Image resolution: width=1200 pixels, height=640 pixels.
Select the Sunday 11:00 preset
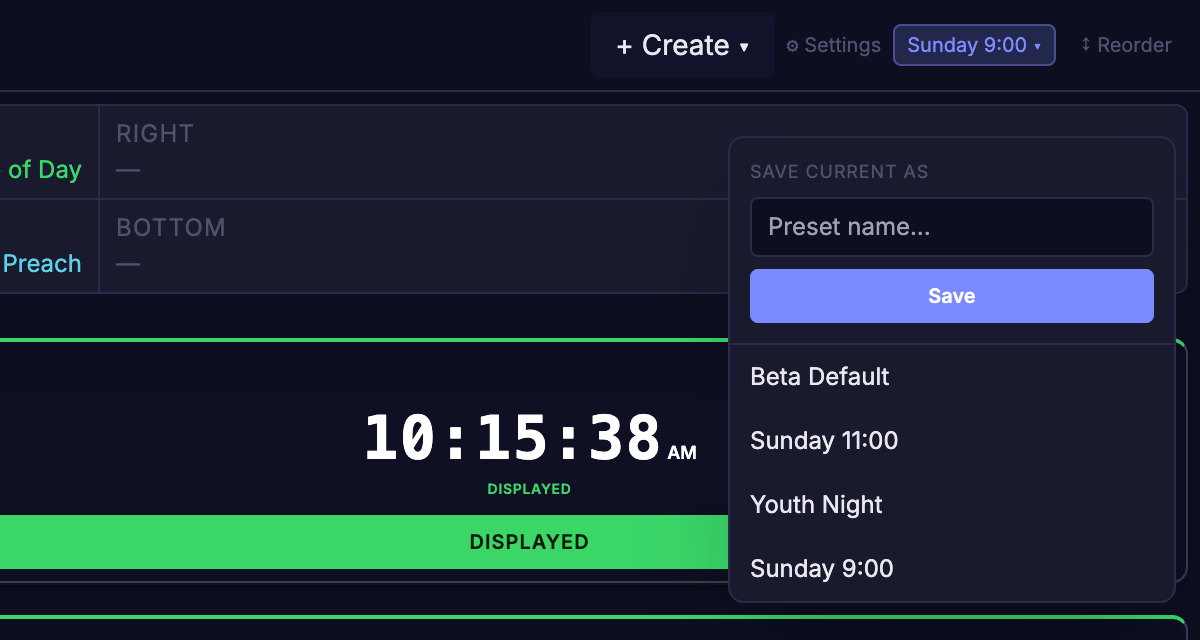pyautogui.click(x=952, y=441)
